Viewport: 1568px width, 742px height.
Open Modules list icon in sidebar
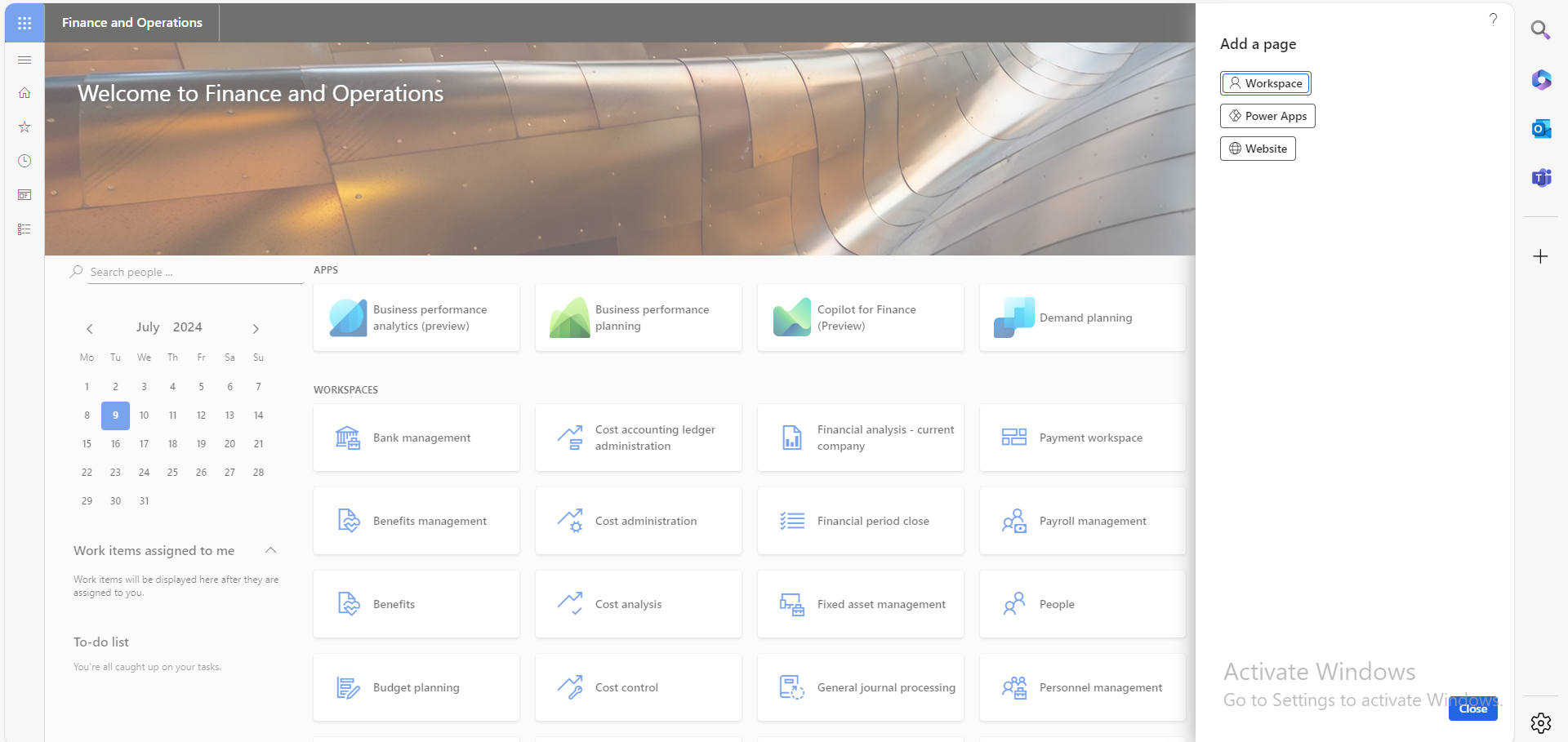click(x=24, y=229)
